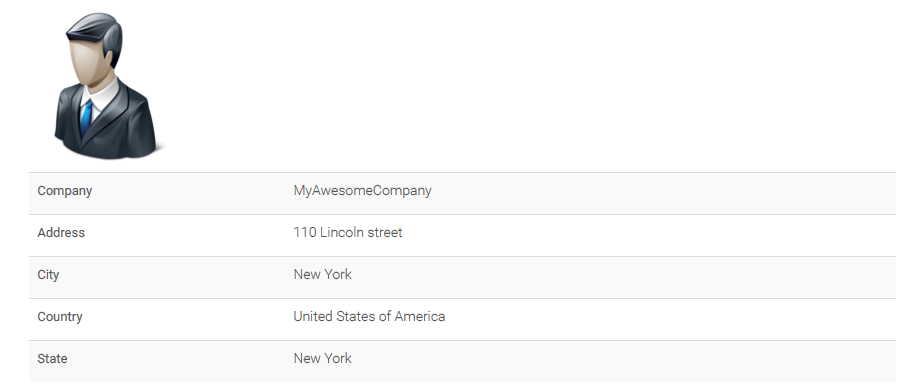Click the avatar's head in profile picture
This screenshot has height=383, width=917.
click(95, 51)
